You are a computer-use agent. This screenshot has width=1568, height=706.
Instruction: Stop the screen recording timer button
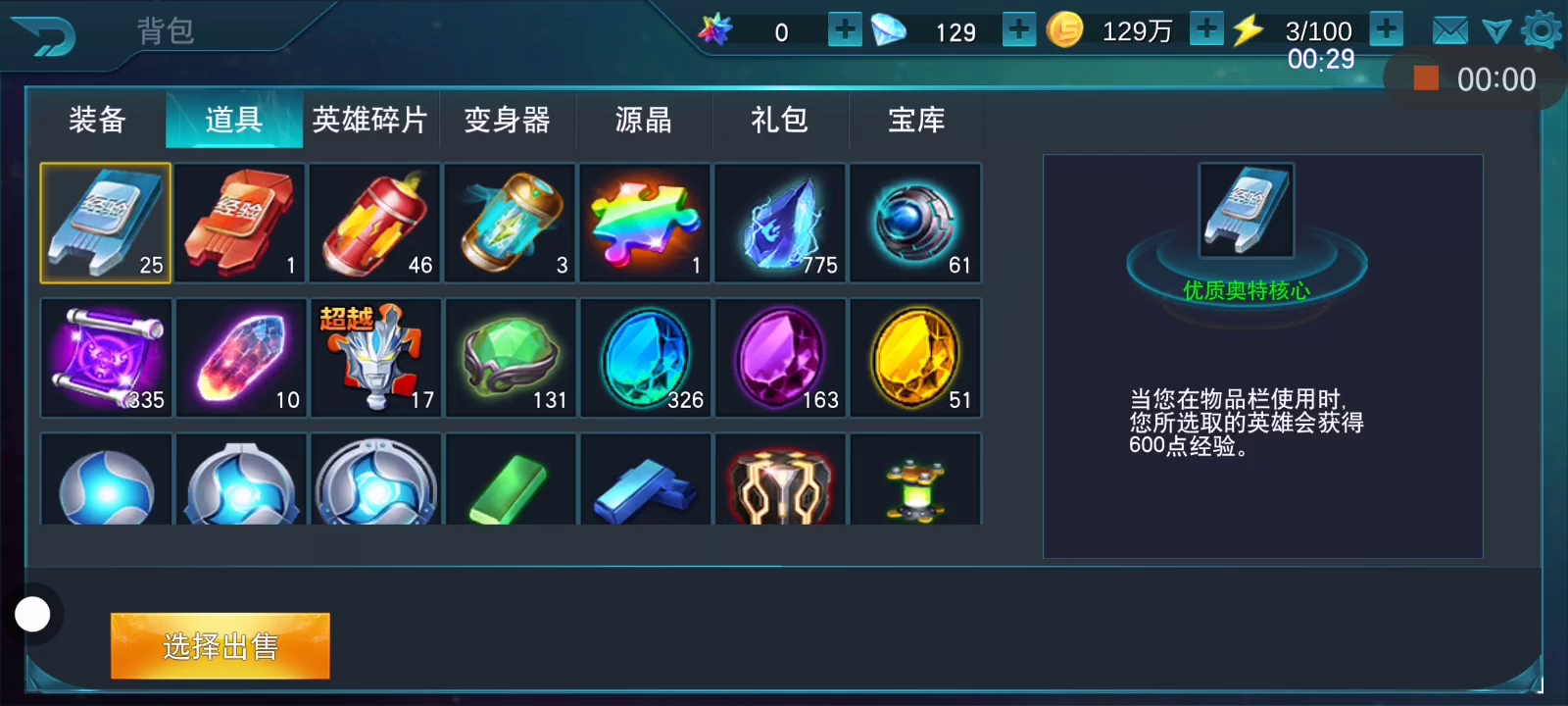click(1426, 78)
